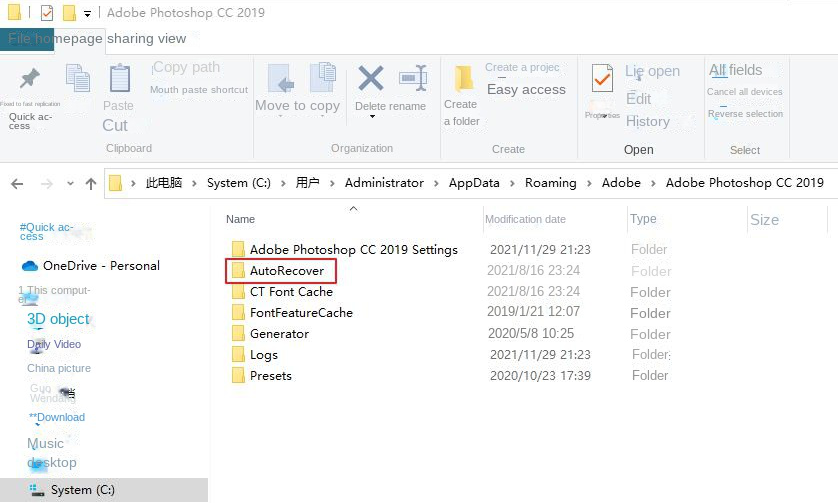Expand the recent locations chevron
Viewport: 838px width, 503px height.
click(69, 184)
